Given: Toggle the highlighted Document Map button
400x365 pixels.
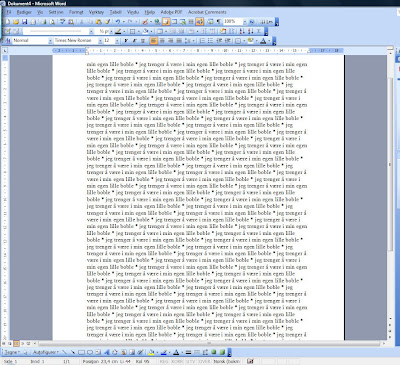Looking at the screenshot, I should click(x=200, y=22).
